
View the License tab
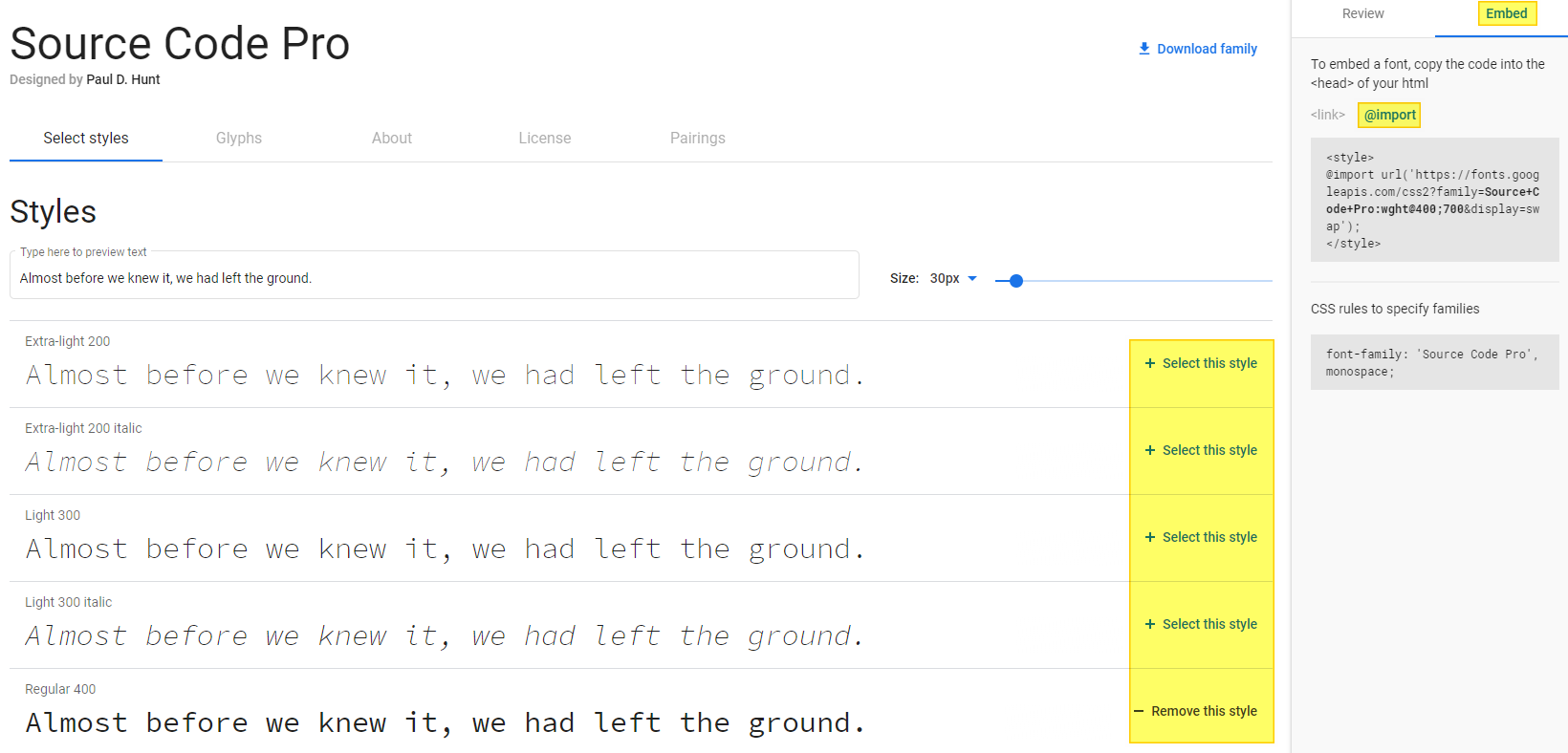point(545,138)
